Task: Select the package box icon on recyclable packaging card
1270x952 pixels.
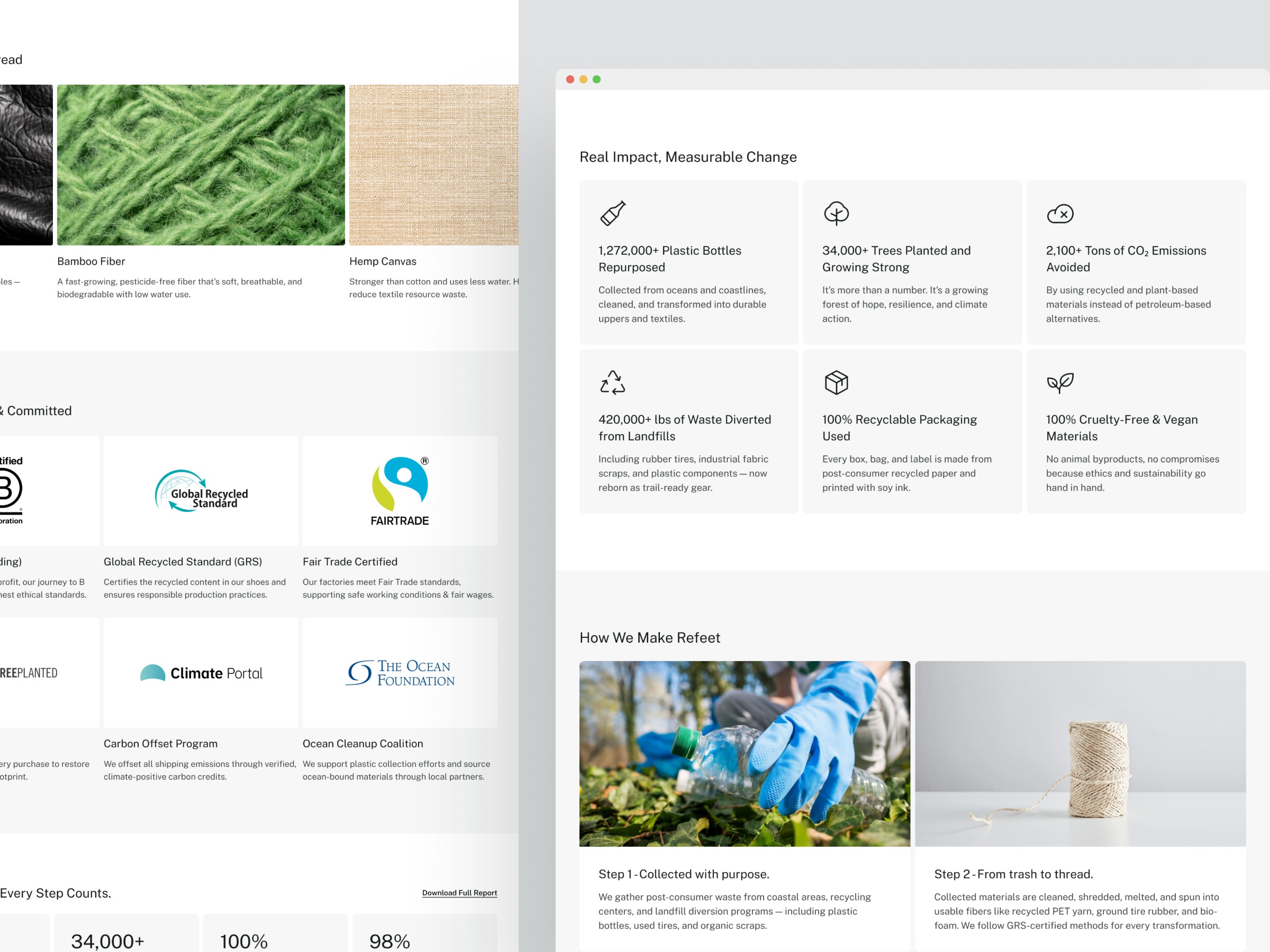Action: 836,383
